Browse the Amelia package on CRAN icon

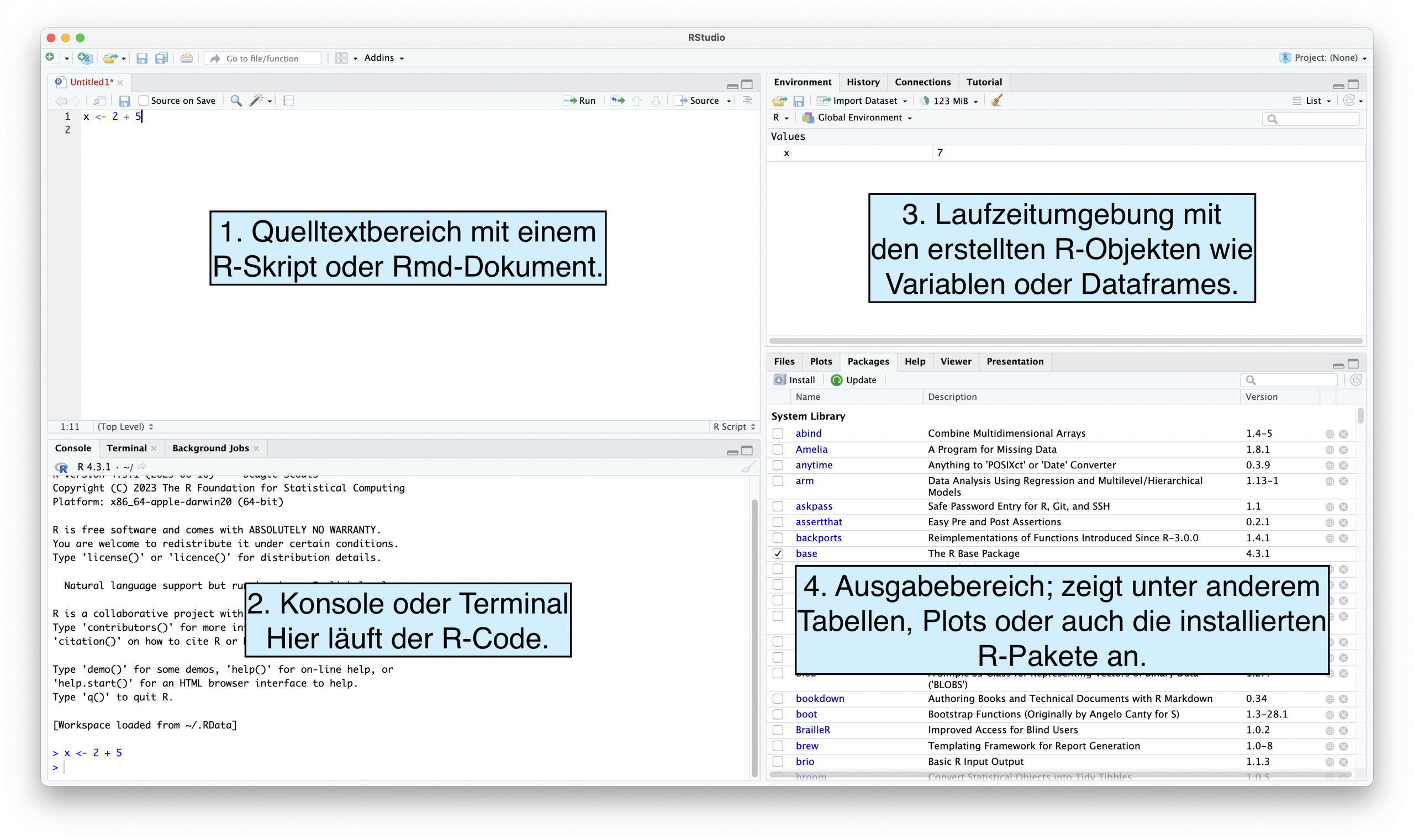pyautogui.click(x=1329, y=450)
